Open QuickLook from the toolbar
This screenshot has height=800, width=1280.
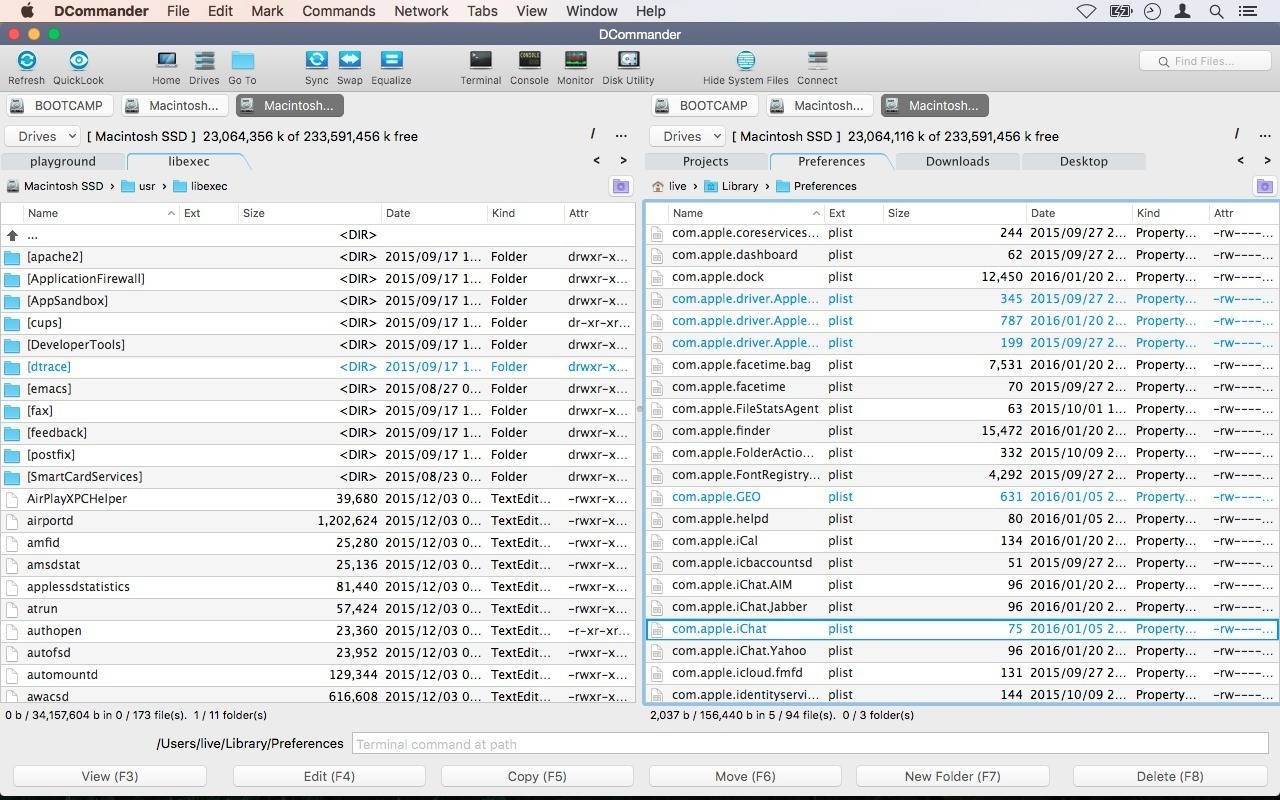(x=78, y=67)
